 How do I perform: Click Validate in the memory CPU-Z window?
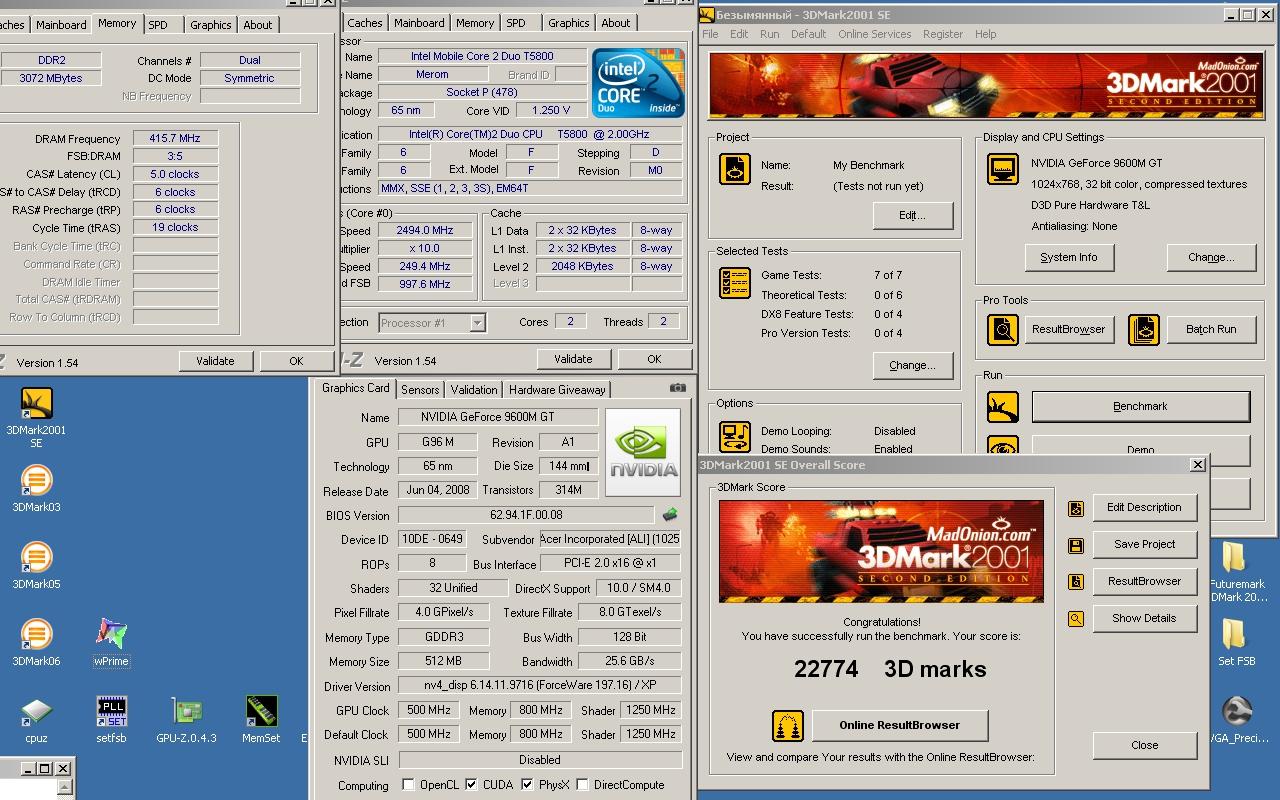[x=215, y=361]
